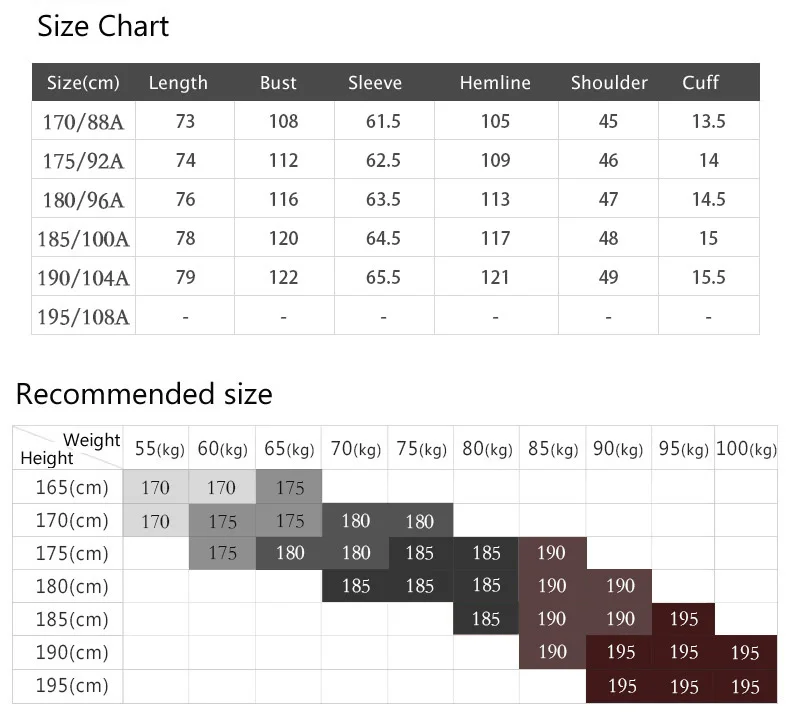Select the 195/108A size row label
This screenshot has width=790, height=720.
point(83,317)
